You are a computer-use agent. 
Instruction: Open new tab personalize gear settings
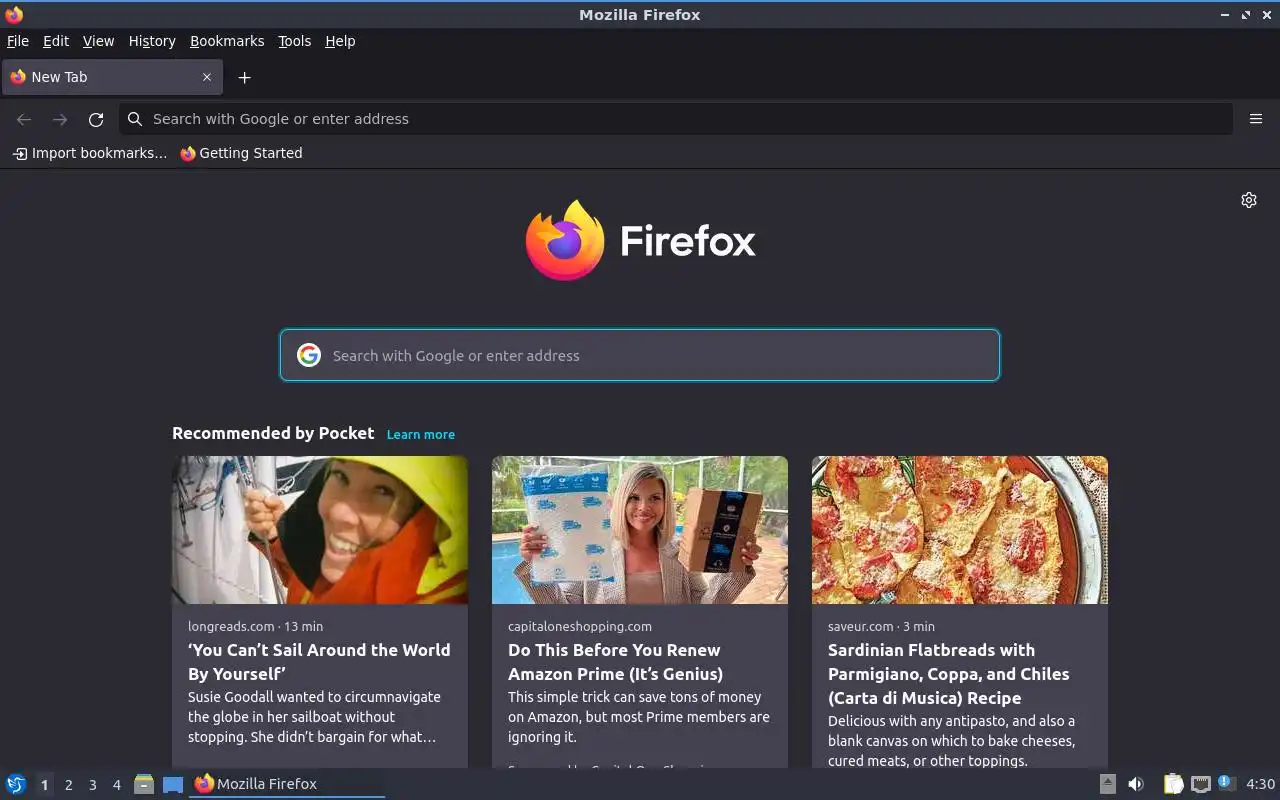coord(1249,200)
